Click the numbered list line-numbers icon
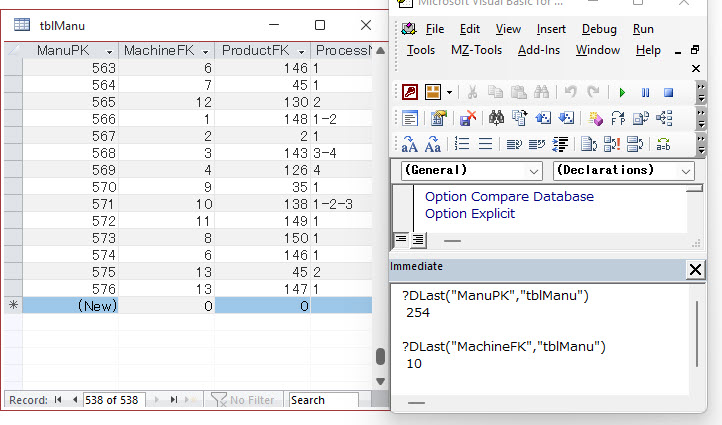Viewport: 722px width, 425px height. tap(462, 144)
